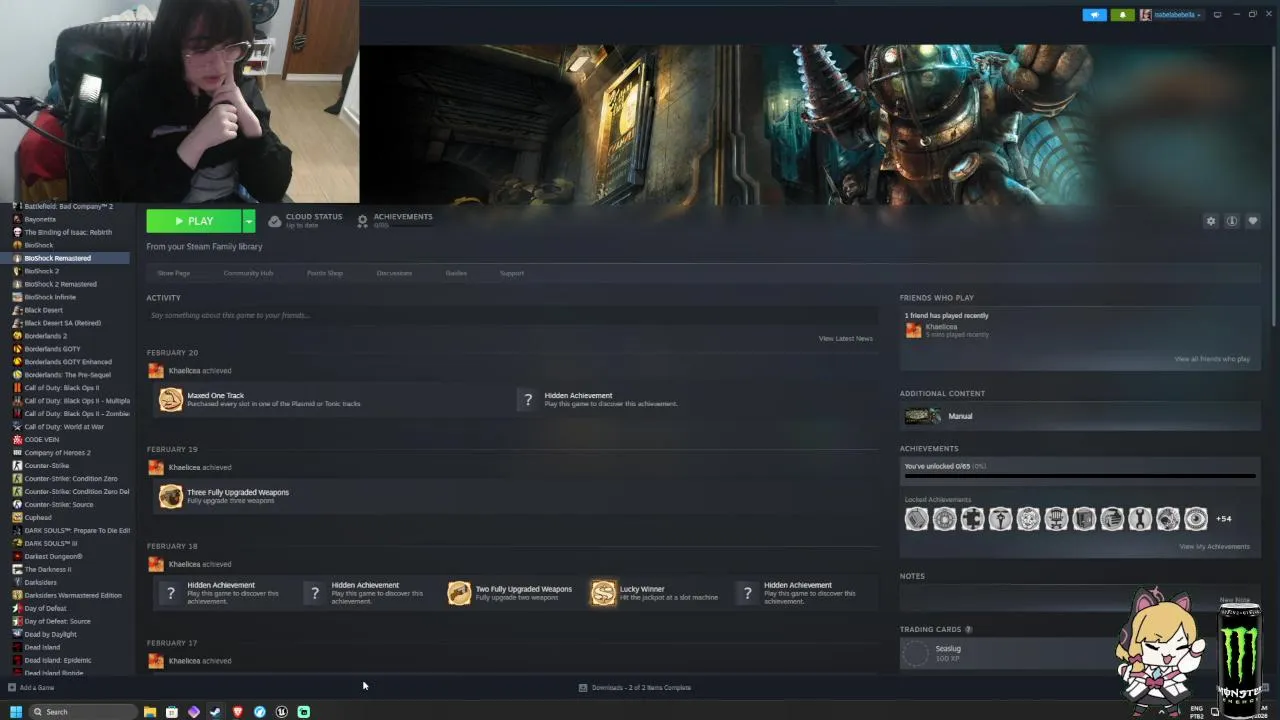Open Khaelicea avatar under February 20

coord(155,371)
